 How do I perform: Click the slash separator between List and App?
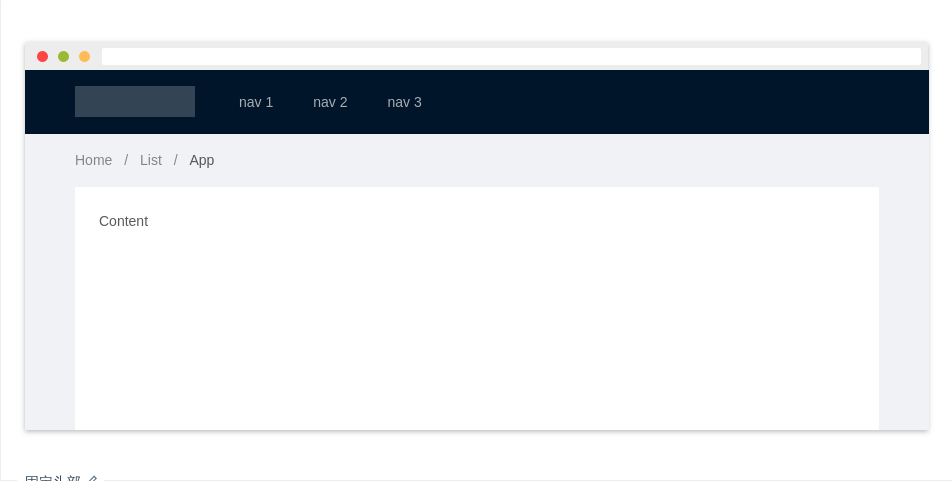[176, 160]
